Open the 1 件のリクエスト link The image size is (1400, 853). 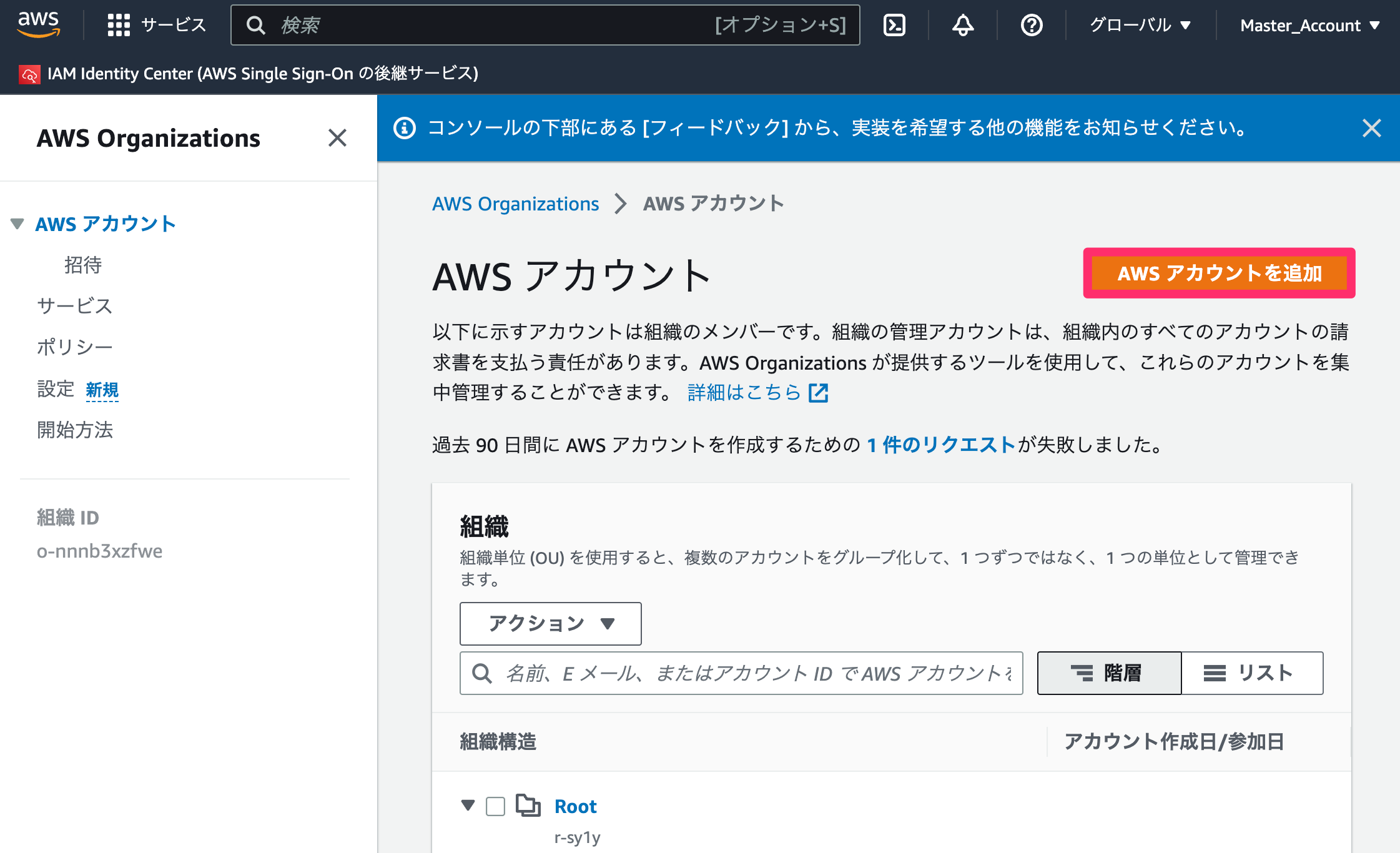coord(941,445)
